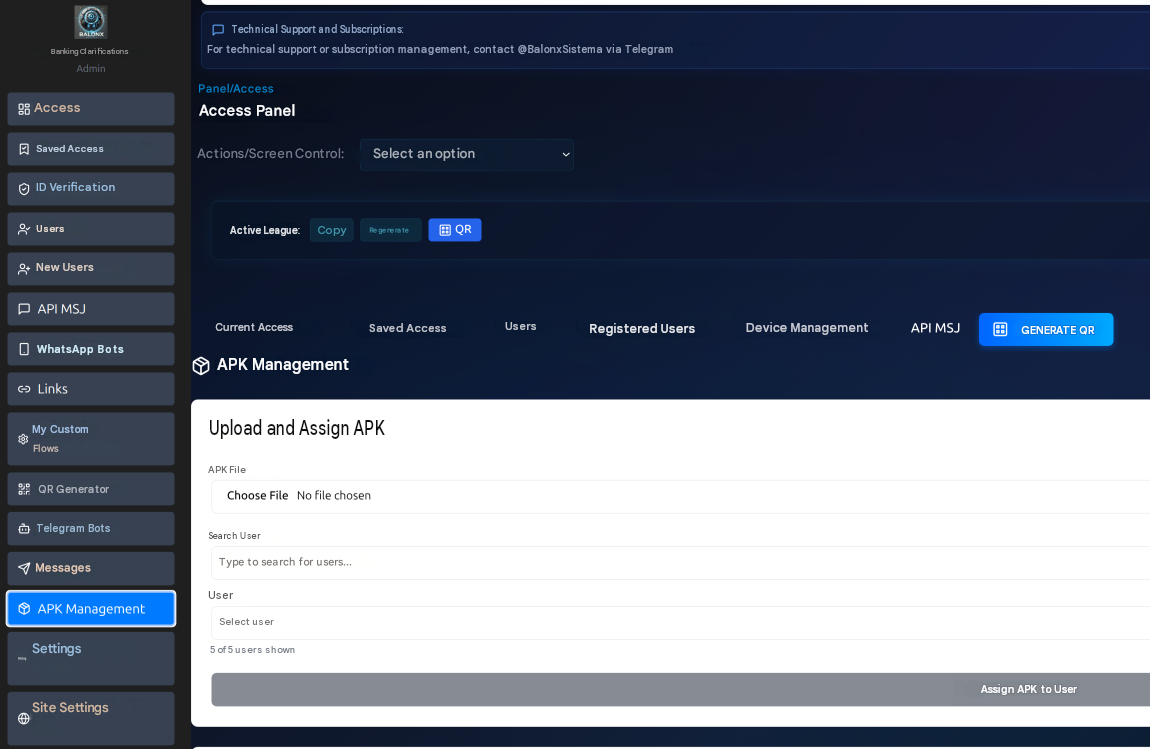This screenshot has height=749, width=1150.
Task: Click the Search User input field
Action: 680,562
